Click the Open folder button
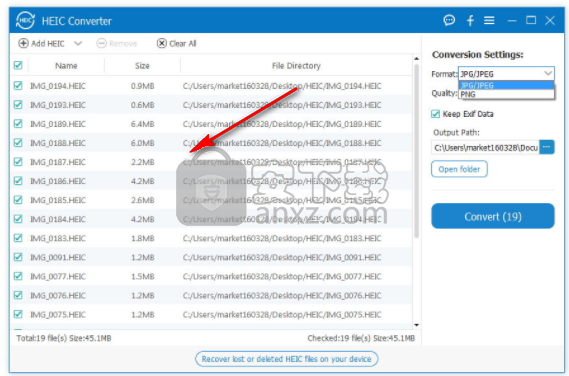Image resolution: width=569 pixels, height=376 pixels. (x=459, y=169)
